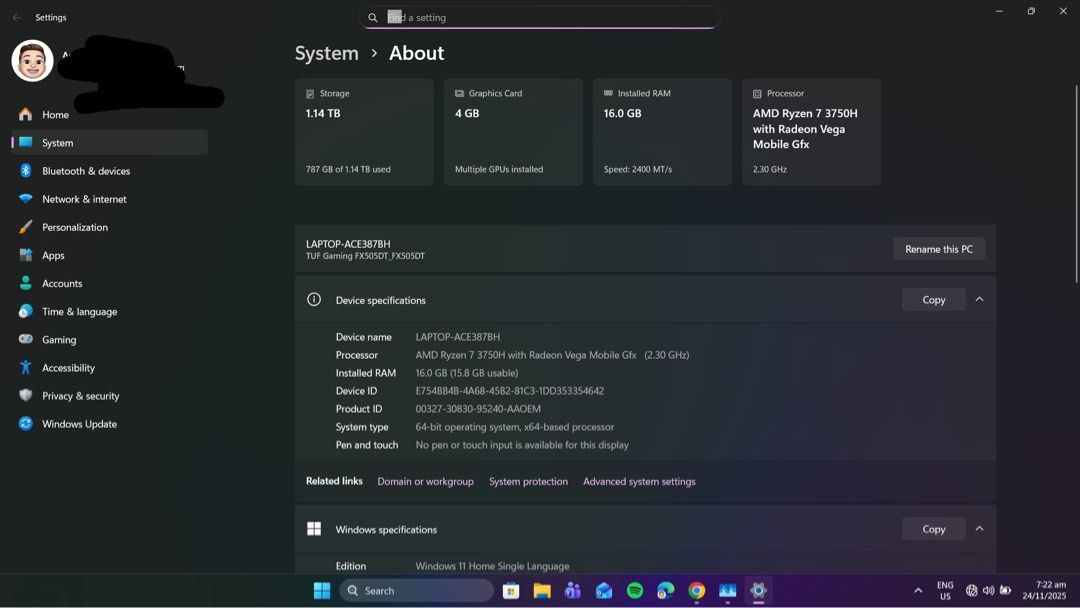This screenshot has width=1080, height=608.
Task: Open the Windows Start menu
Action: (322, 591)
